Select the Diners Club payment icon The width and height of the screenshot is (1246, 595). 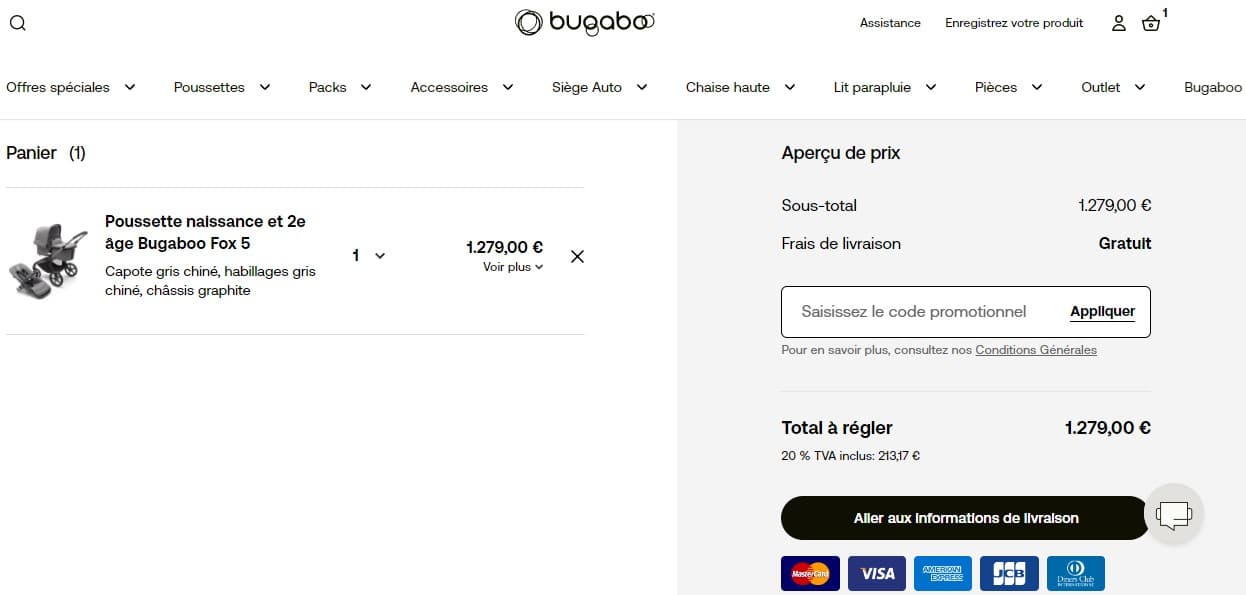[x=1075, y=573]
